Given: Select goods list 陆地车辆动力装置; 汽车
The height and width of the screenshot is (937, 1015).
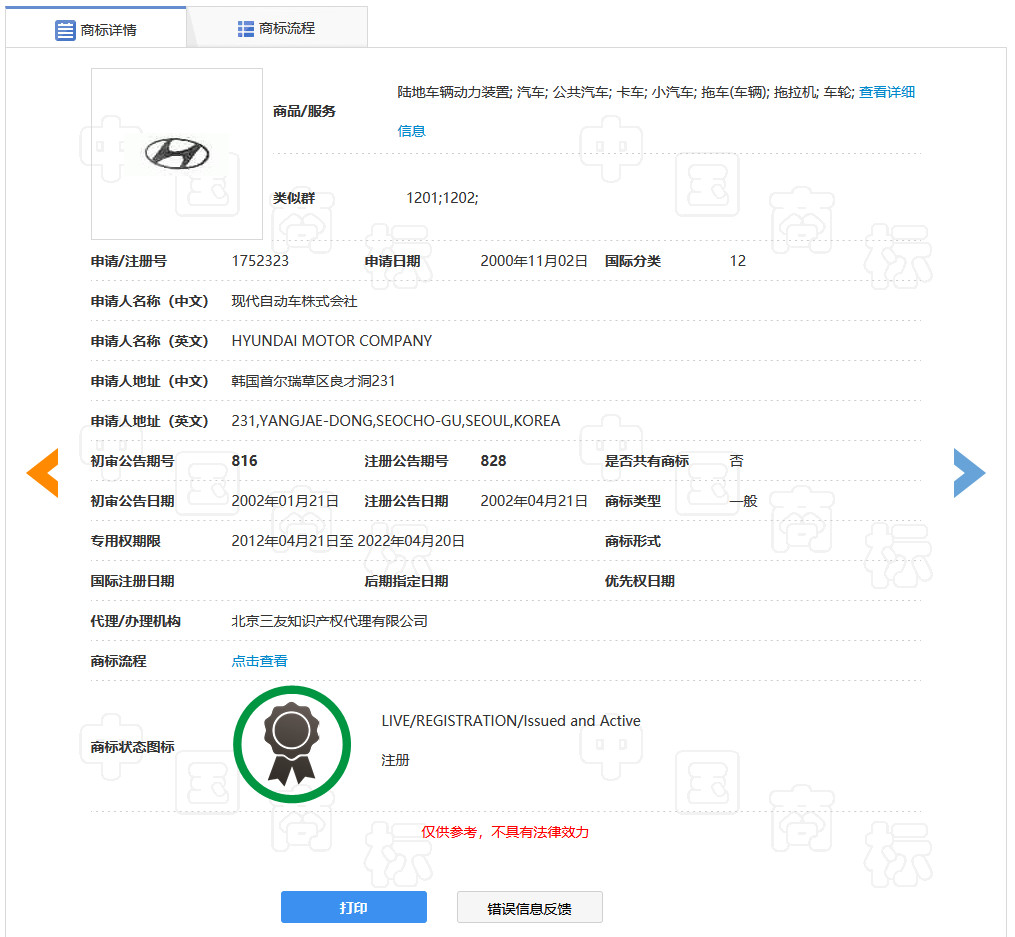Looking at the screenshot, I should point(627,92).
